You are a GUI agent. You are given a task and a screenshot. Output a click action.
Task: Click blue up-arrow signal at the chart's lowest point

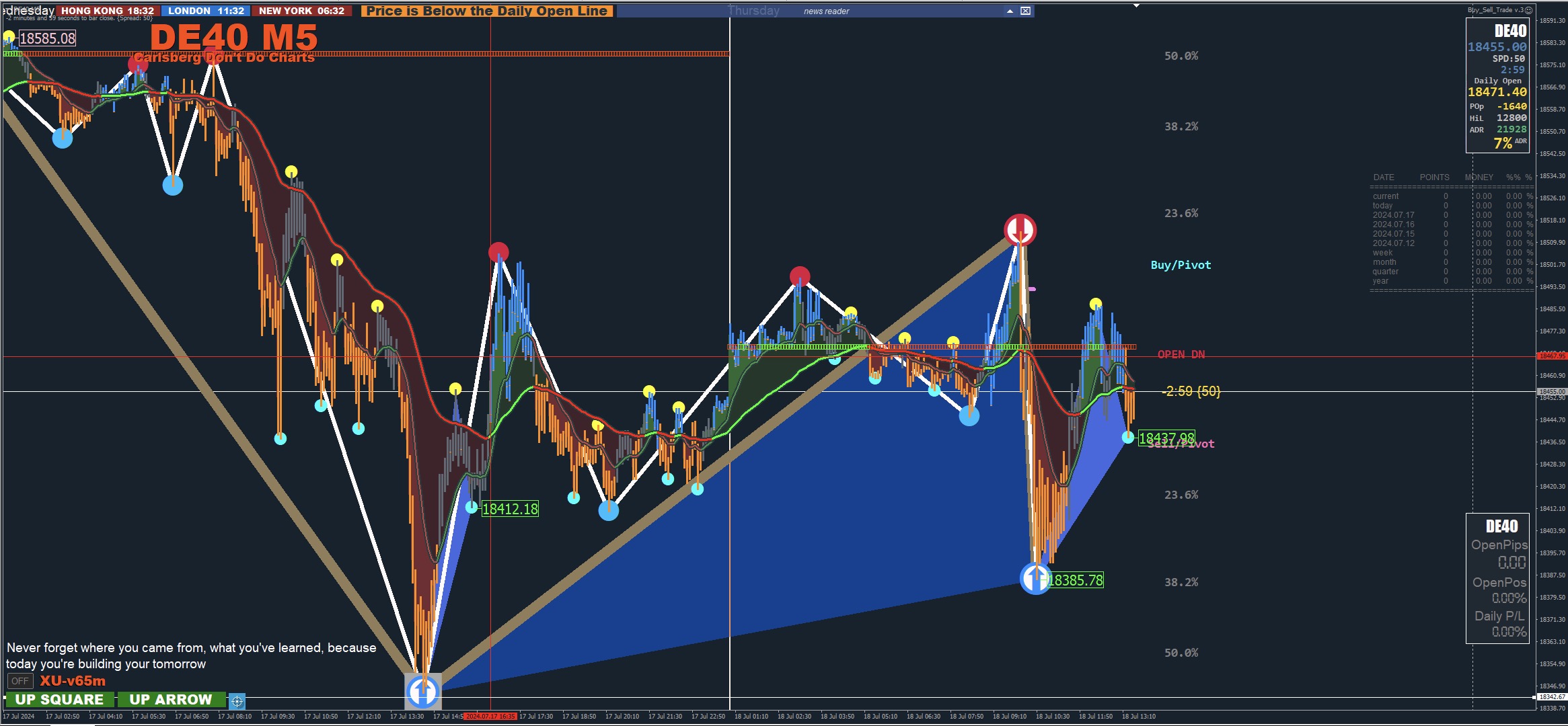(x=422, y=691)
